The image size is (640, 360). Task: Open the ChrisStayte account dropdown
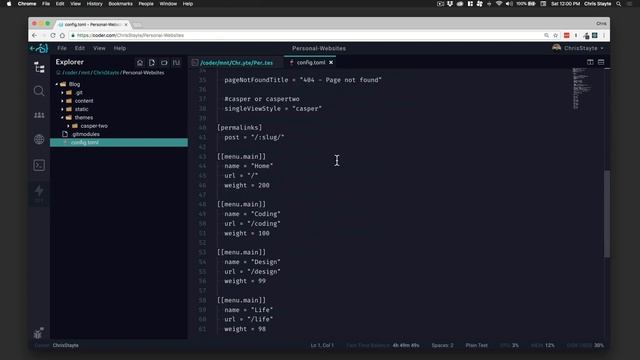click(x=578, y=48)
